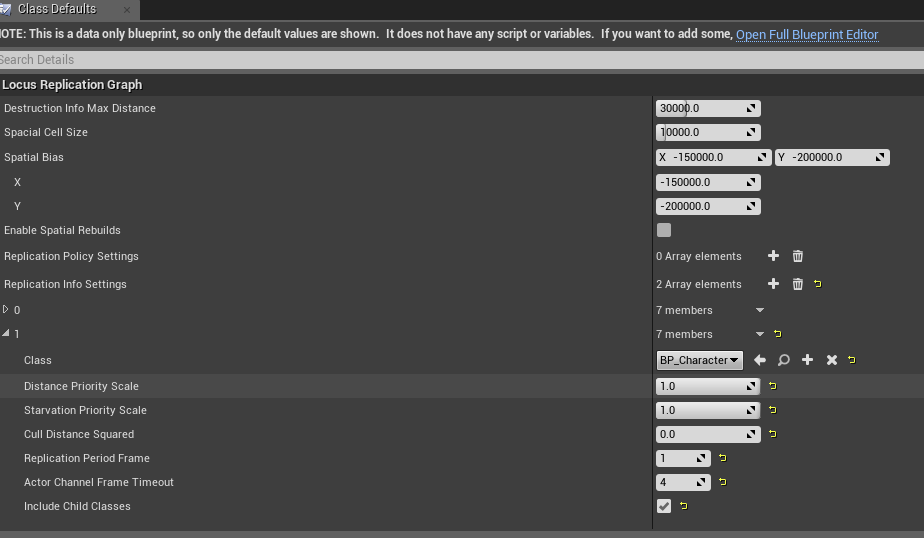The width and height of the screenshot is (924, 538).
Task: Edit Cull Distance Squared value
Action: tap(708, 434)
